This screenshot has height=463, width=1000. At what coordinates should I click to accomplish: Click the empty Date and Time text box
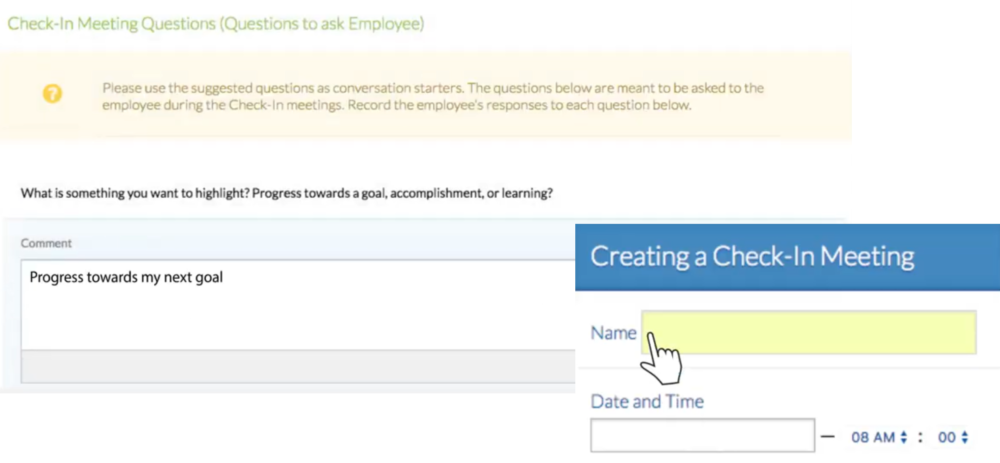702,436
